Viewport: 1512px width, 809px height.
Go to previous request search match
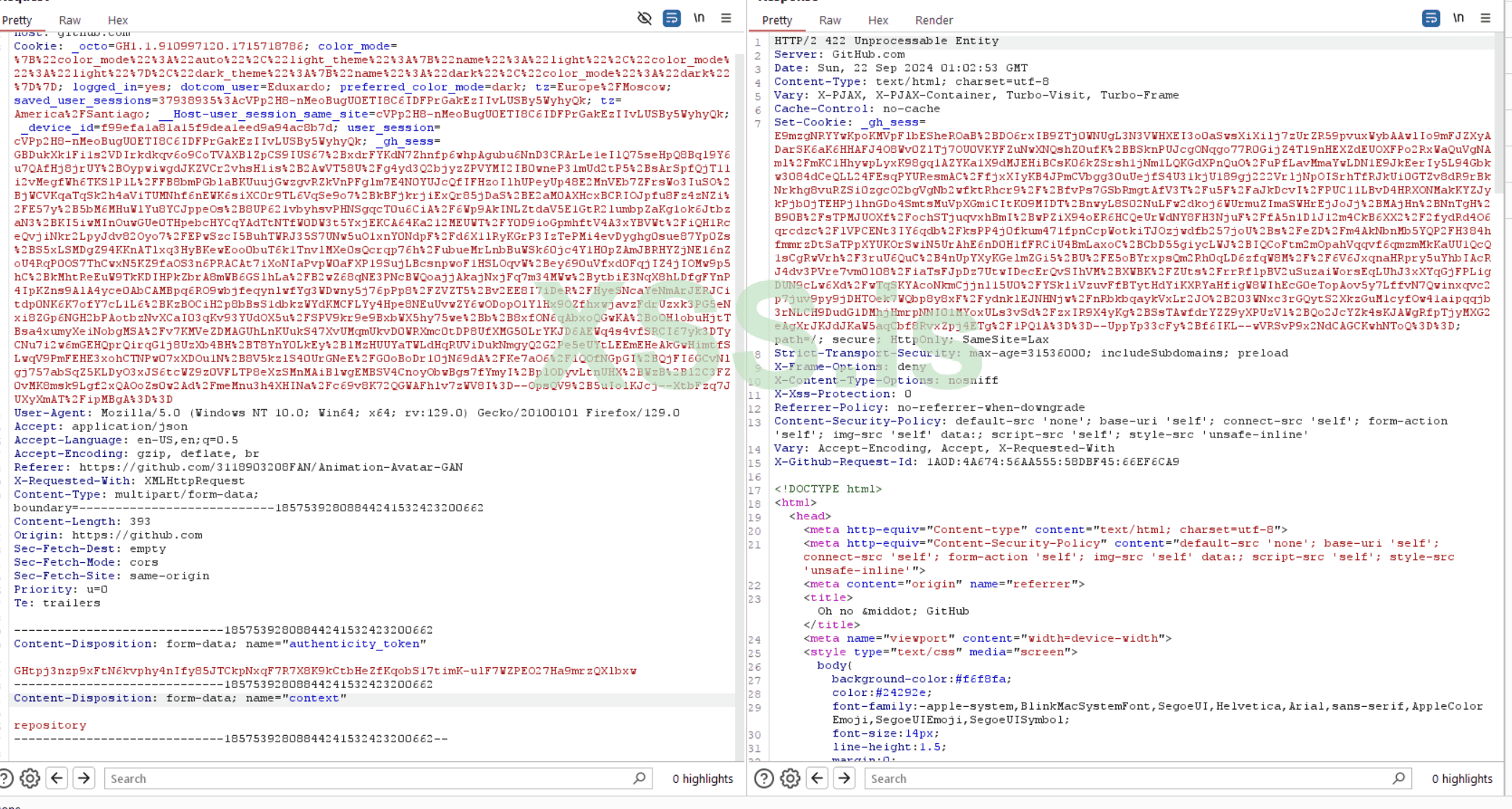(x=57, y=779)
